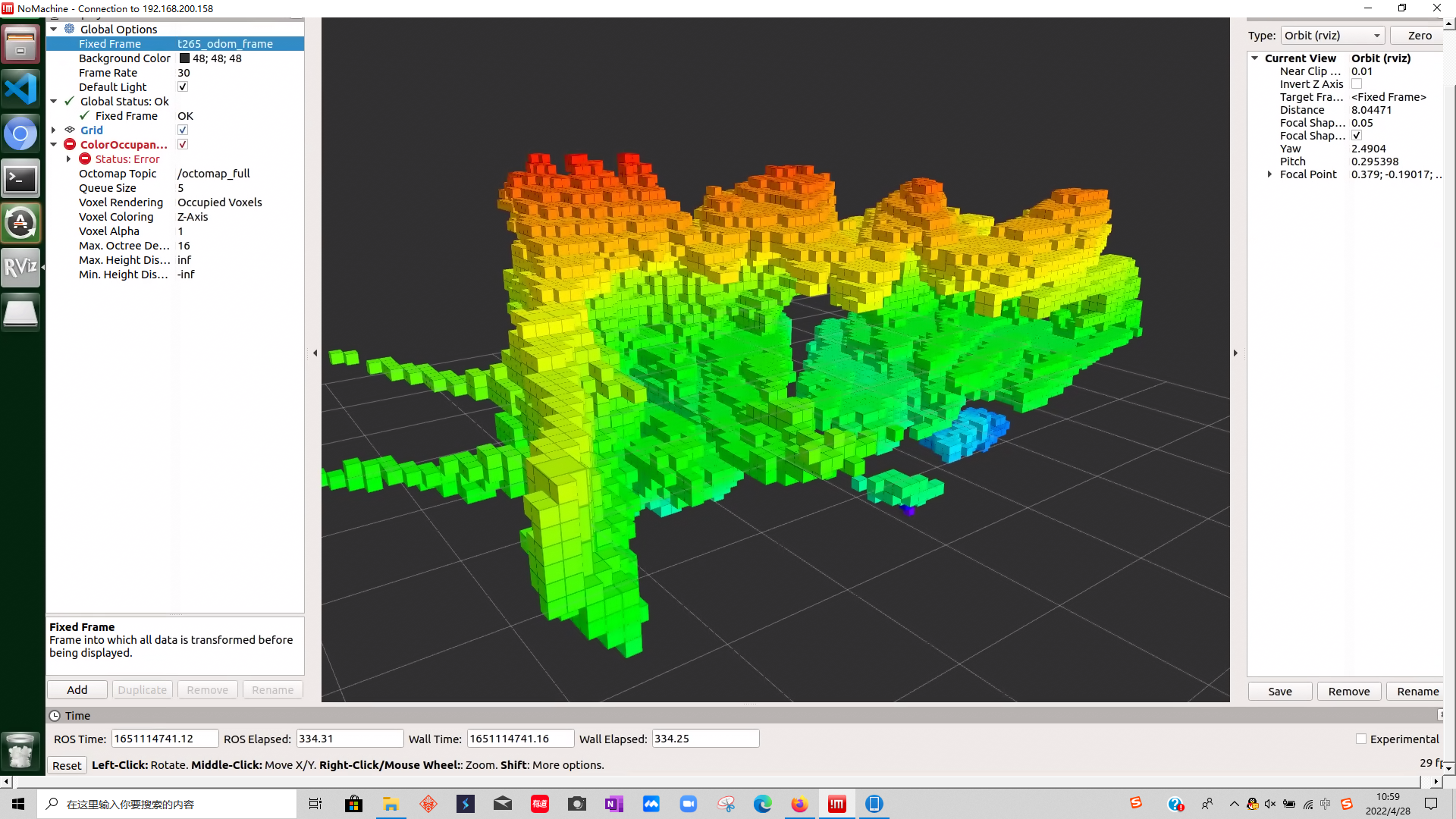Open the Terminal dock icon
1456x819 pixels.
click(20, 180)
